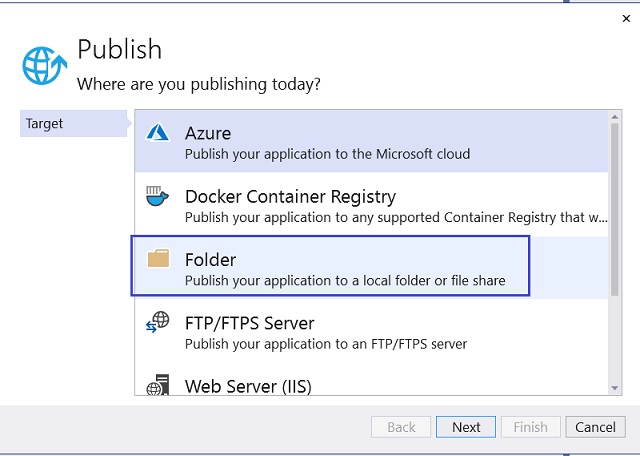Click the FTP/FTPS globe arrows icon

tap(158, 322)
